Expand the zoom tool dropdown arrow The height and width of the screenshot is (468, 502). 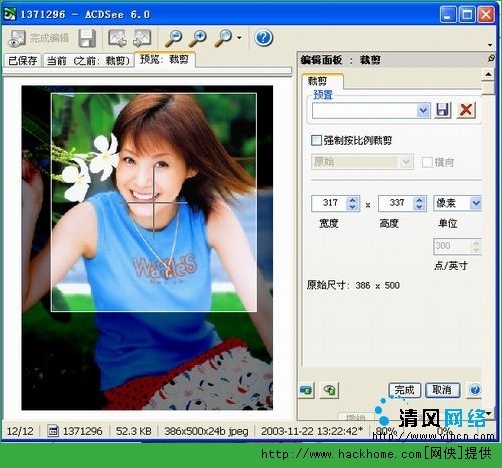click(x=239, y=38)
